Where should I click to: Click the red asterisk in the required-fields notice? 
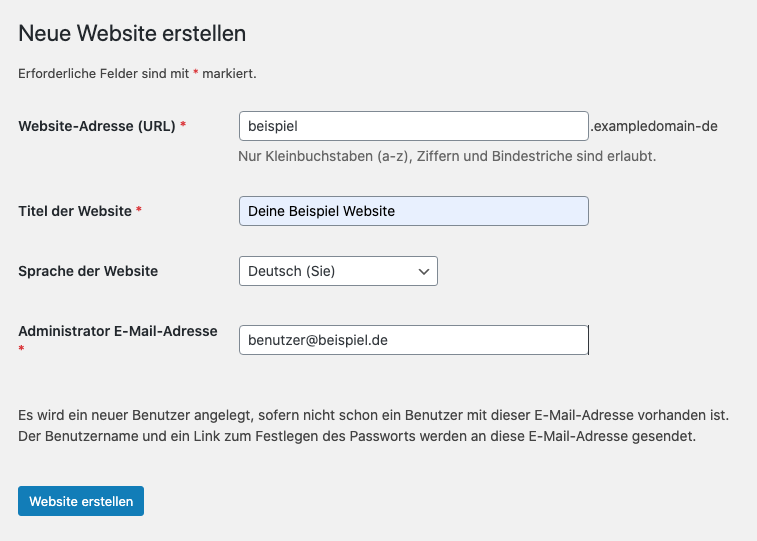coord(196,72)
